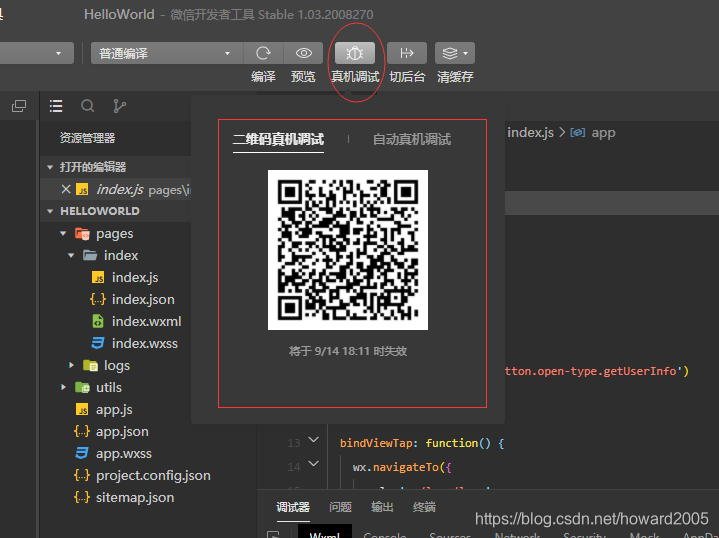Open index.wxml in the file tree
The height and width of the screenshot is (538, 719).
coord(146,322)
